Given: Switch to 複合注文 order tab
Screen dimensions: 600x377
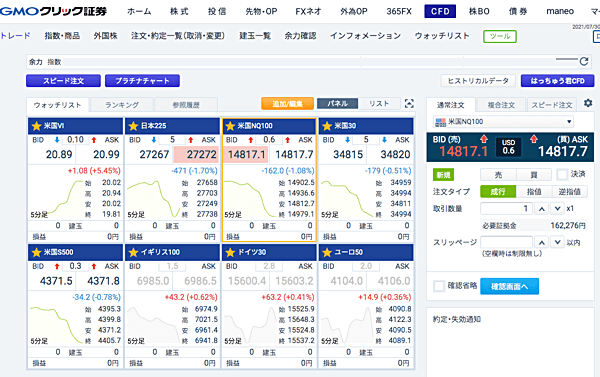Looking at the screenshot, I should point(501,105).
